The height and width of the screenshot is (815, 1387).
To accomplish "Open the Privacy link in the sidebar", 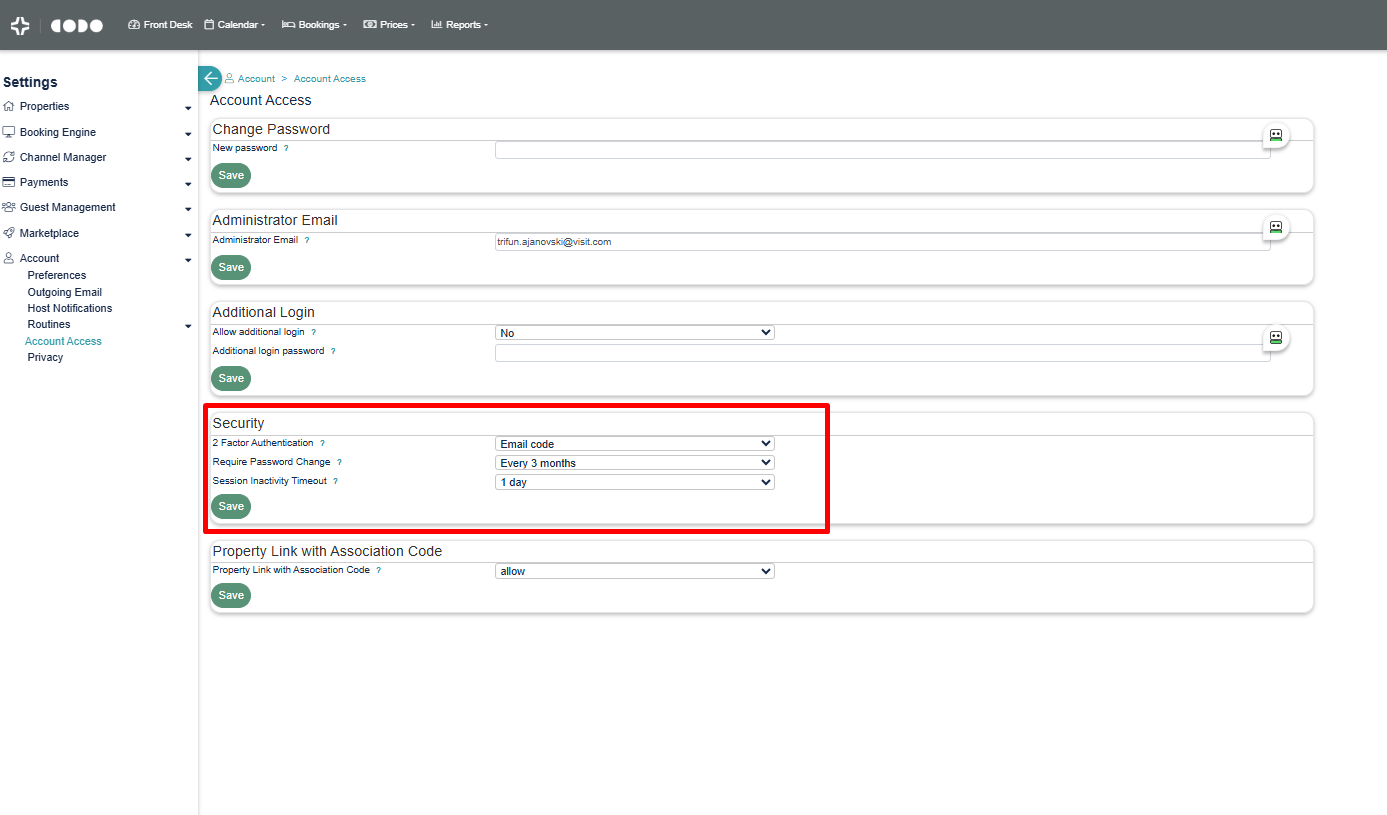I will point(45,358).
